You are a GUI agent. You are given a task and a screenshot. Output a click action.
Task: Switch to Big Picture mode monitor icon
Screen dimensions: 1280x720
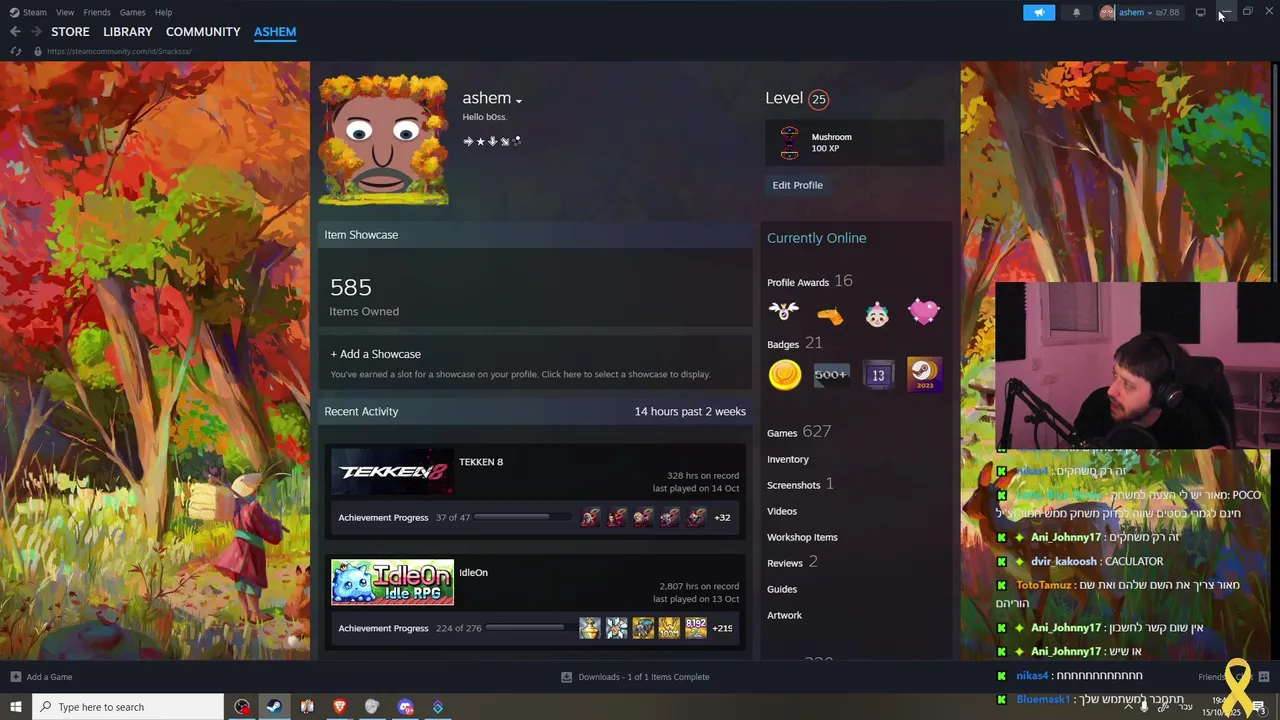point(1200,12)
